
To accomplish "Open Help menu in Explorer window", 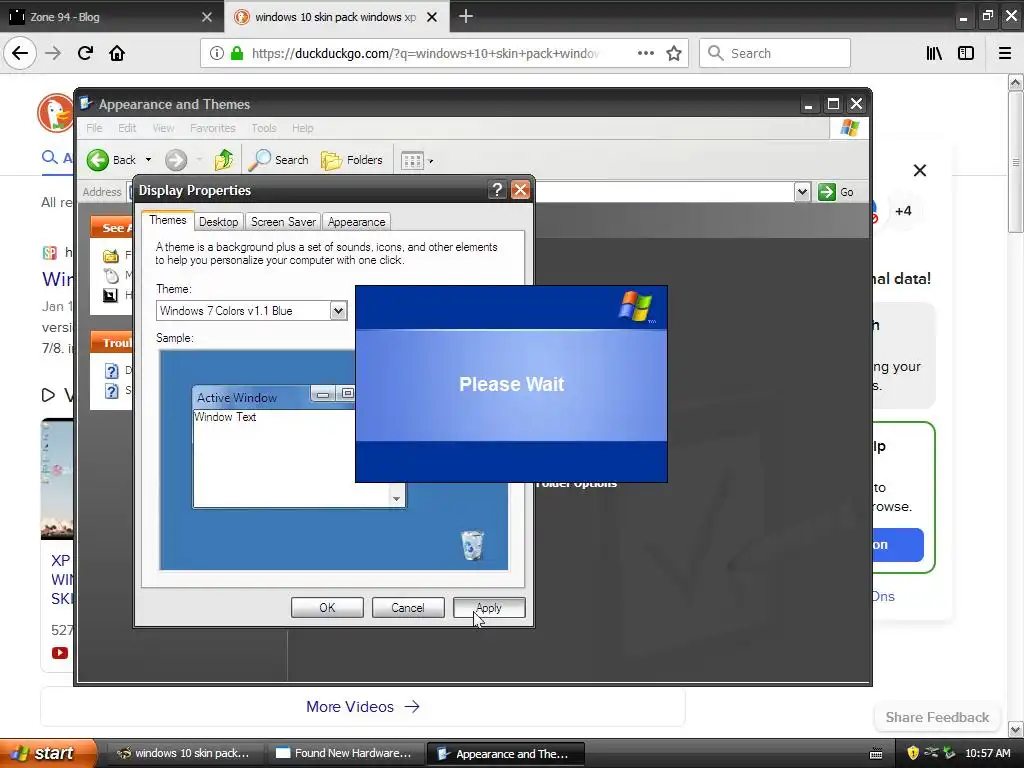I will (302, 128).
